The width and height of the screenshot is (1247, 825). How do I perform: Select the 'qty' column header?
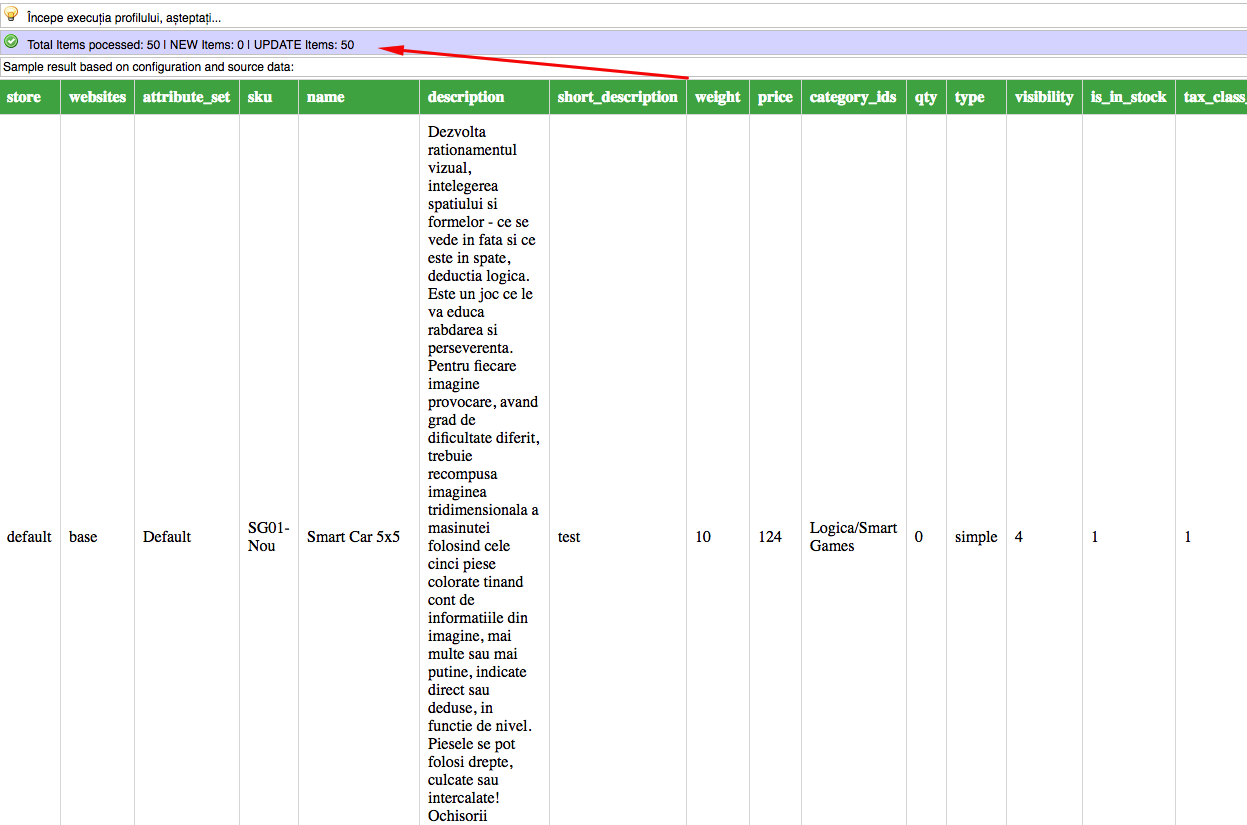coord(926,97)
